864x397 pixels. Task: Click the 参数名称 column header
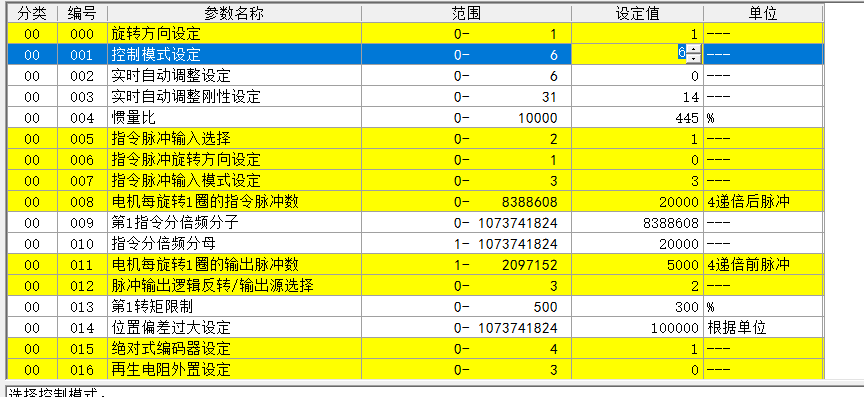tap(234, 13)
